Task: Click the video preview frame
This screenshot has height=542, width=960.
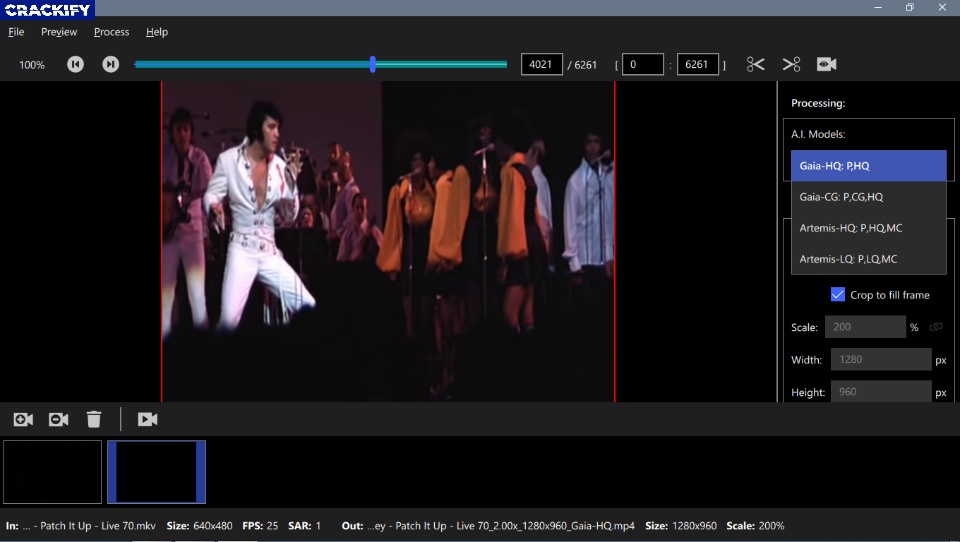Action: tap(388, 241)
